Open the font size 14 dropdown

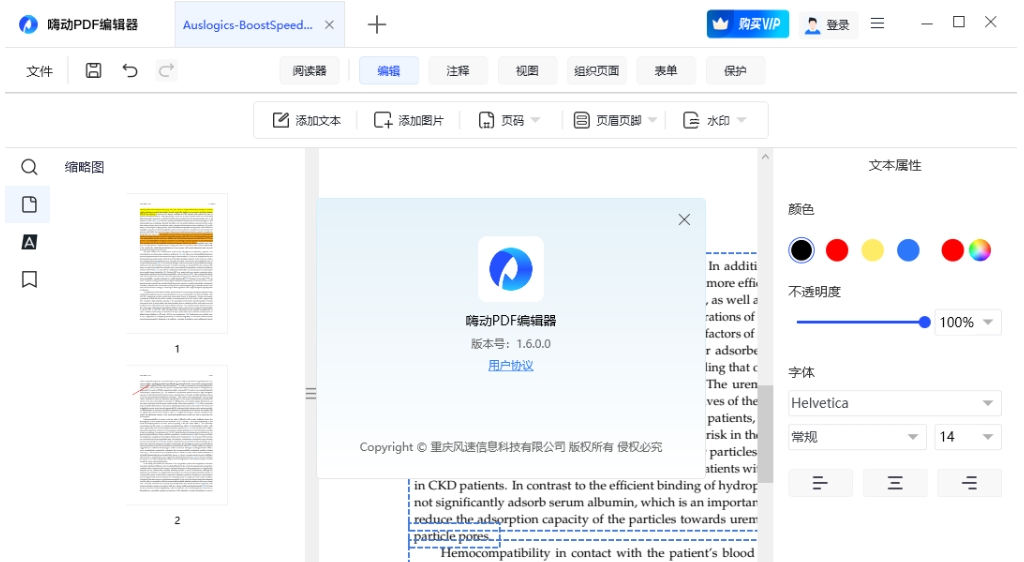coord(968,437)
